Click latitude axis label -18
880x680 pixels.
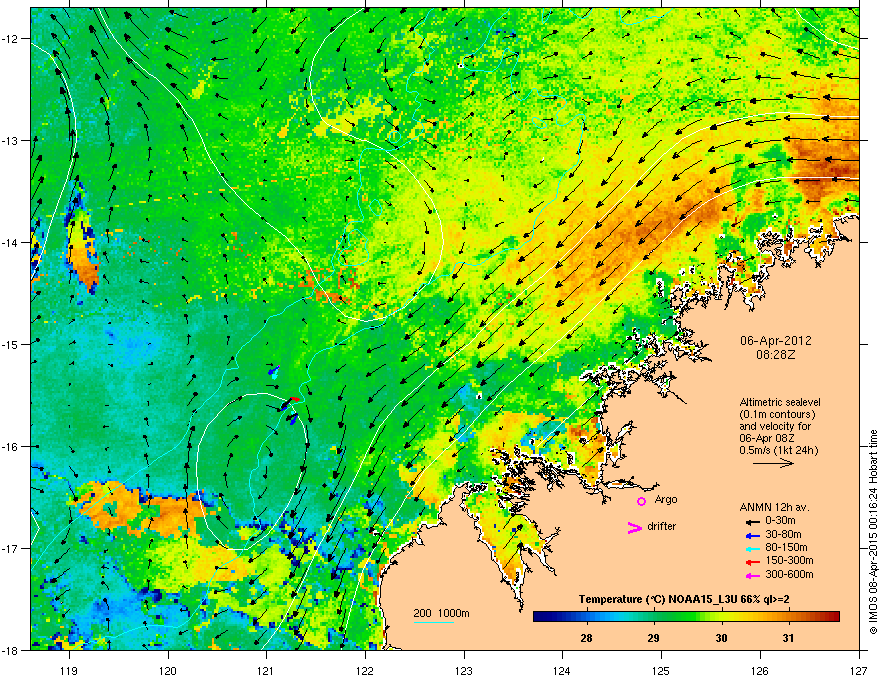point(10,650)
